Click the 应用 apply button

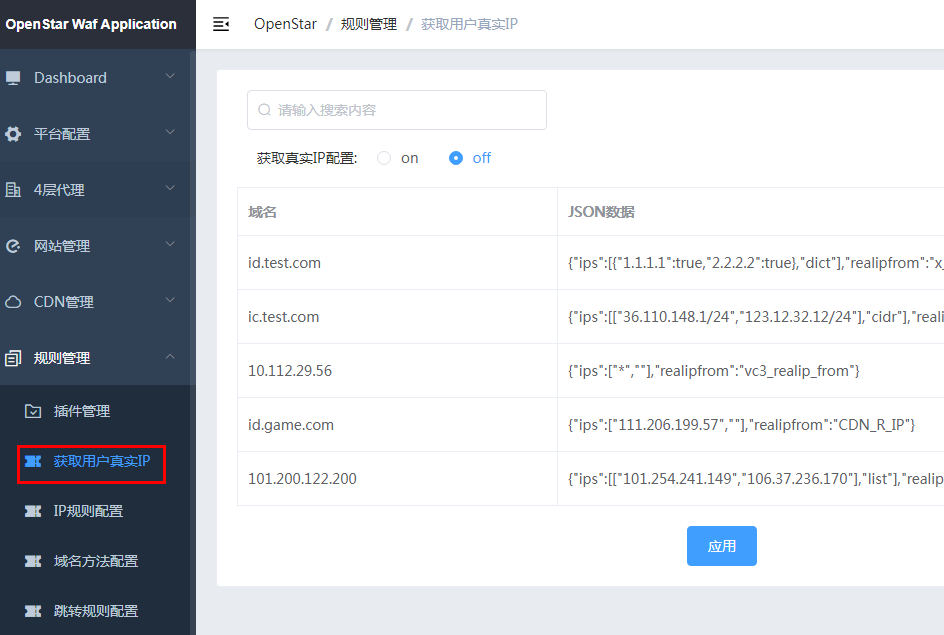point(722,546)
